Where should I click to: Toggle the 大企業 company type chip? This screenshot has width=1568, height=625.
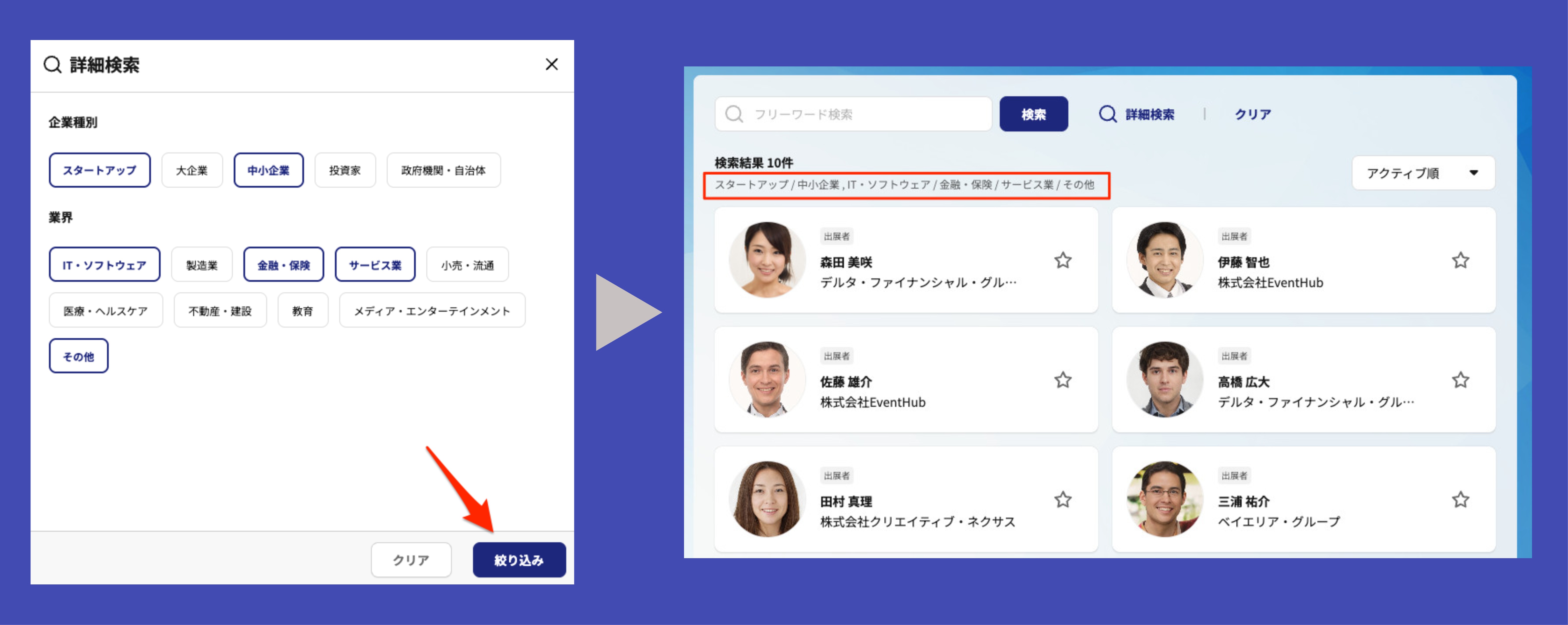pyautogui.click(x=192, y=170)
